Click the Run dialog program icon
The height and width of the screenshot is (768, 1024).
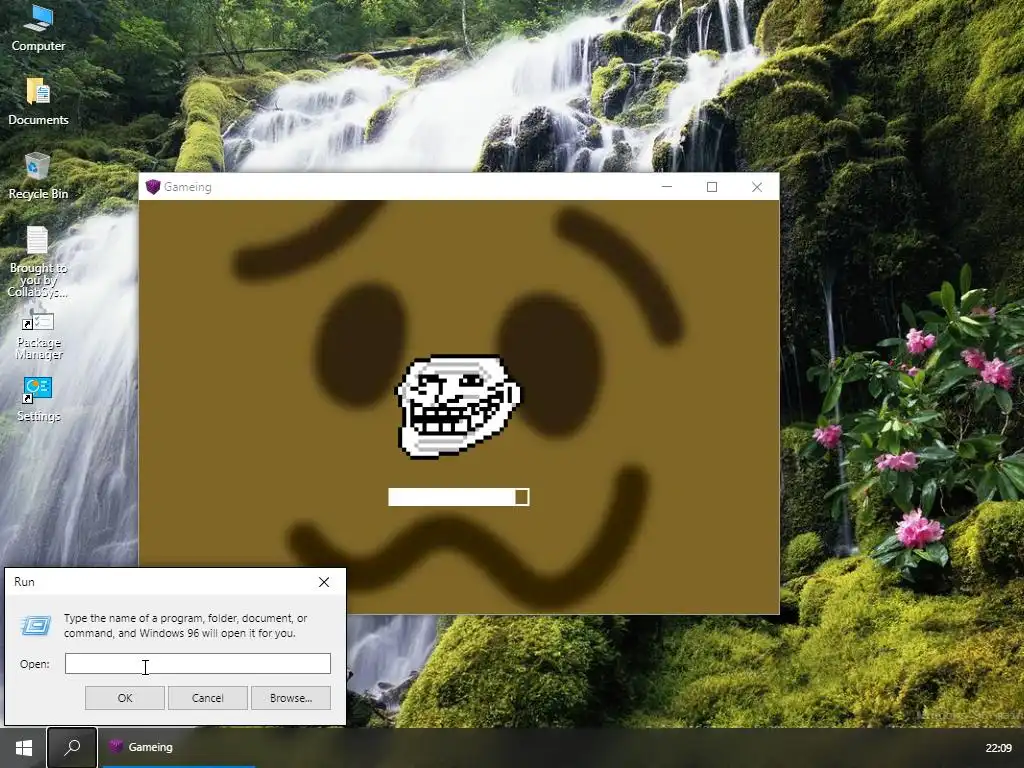(x=35, y=626)
